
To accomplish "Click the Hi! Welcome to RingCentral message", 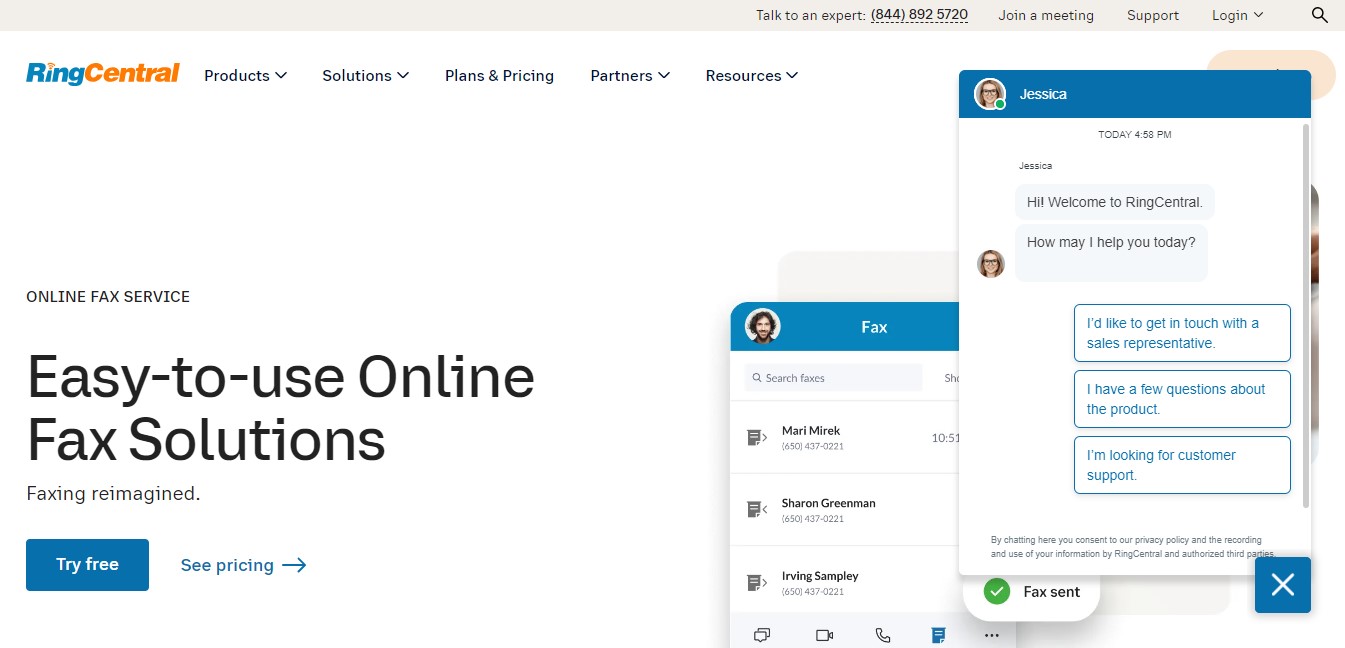I will coord(1114,202).
